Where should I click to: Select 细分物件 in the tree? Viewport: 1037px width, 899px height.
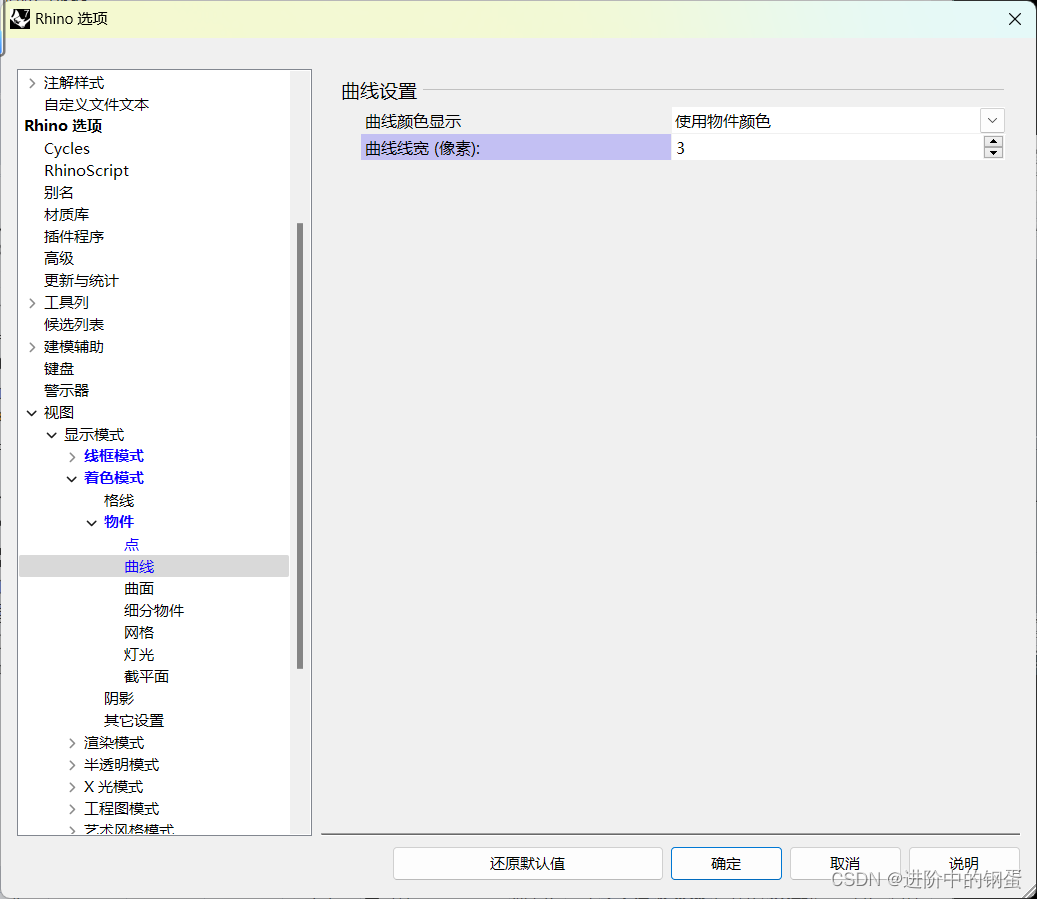click(154, 611)
